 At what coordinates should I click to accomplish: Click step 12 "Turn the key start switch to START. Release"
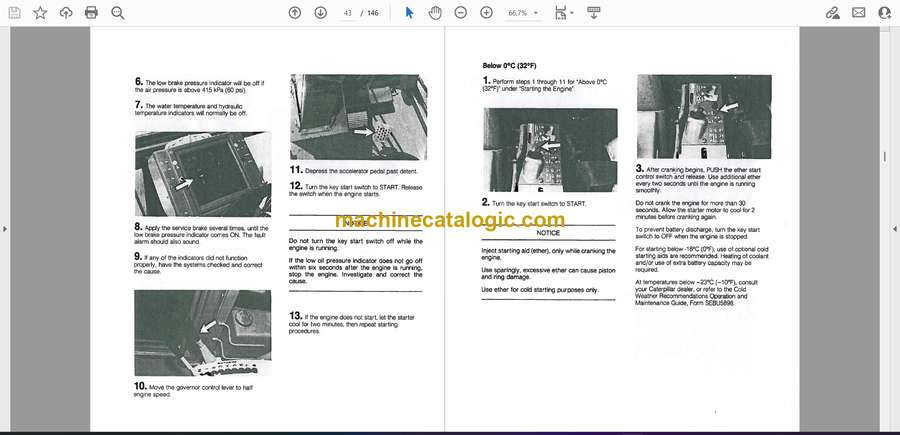355,189
